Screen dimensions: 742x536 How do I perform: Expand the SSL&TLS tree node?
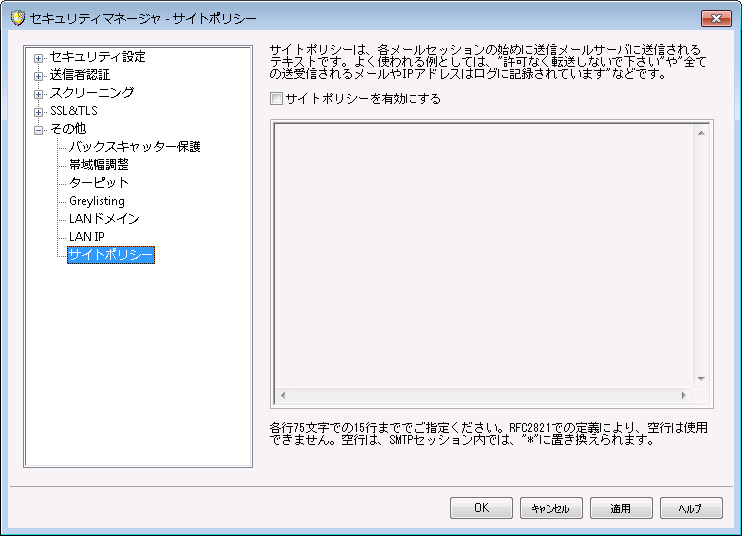(x=38, y=113)
